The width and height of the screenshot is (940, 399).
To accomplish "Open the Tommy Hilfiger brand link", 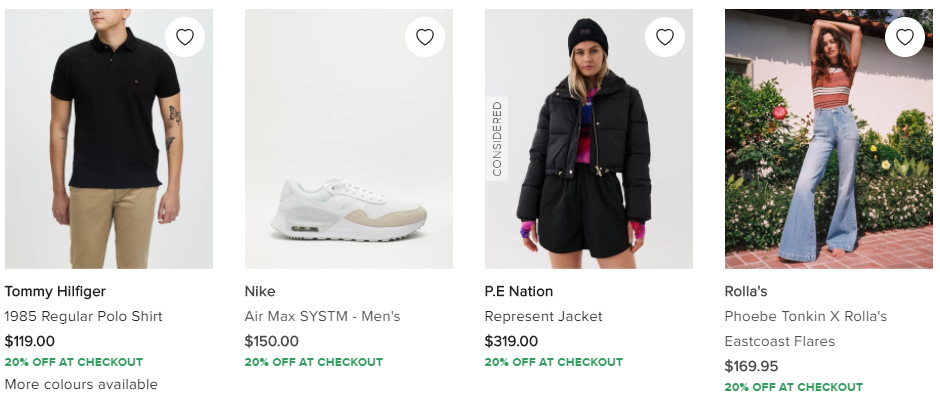I will (x=55, y=292).
